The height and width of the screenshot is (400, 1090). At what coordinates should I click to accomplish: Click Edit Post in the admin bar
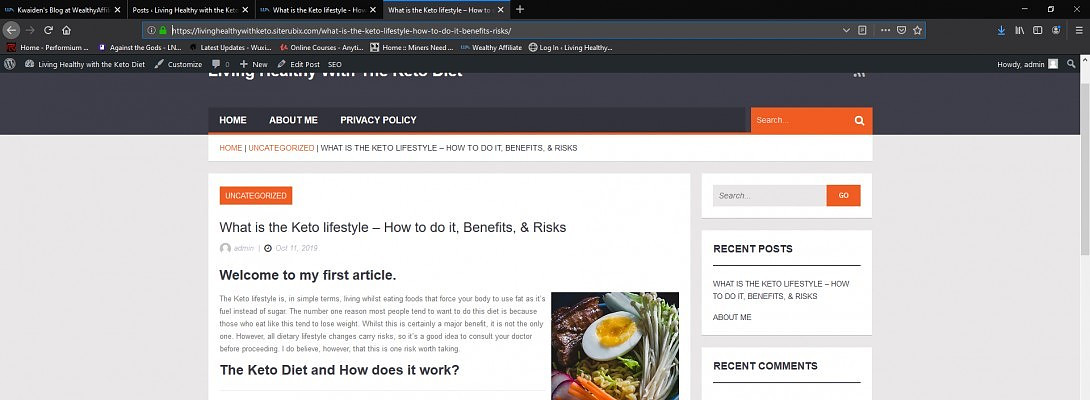pos(298,64)
